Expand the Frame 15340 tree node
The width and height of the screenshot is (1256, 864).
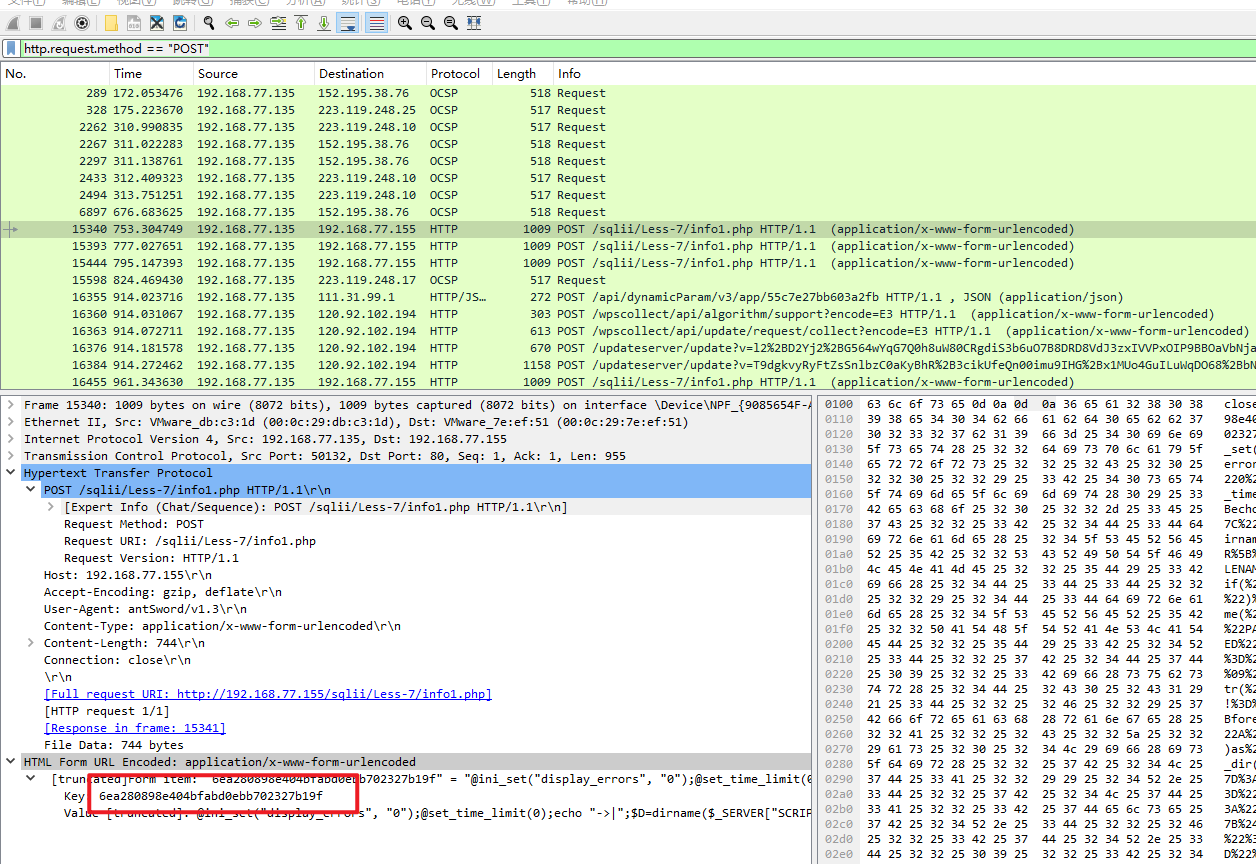coord(10,405)
